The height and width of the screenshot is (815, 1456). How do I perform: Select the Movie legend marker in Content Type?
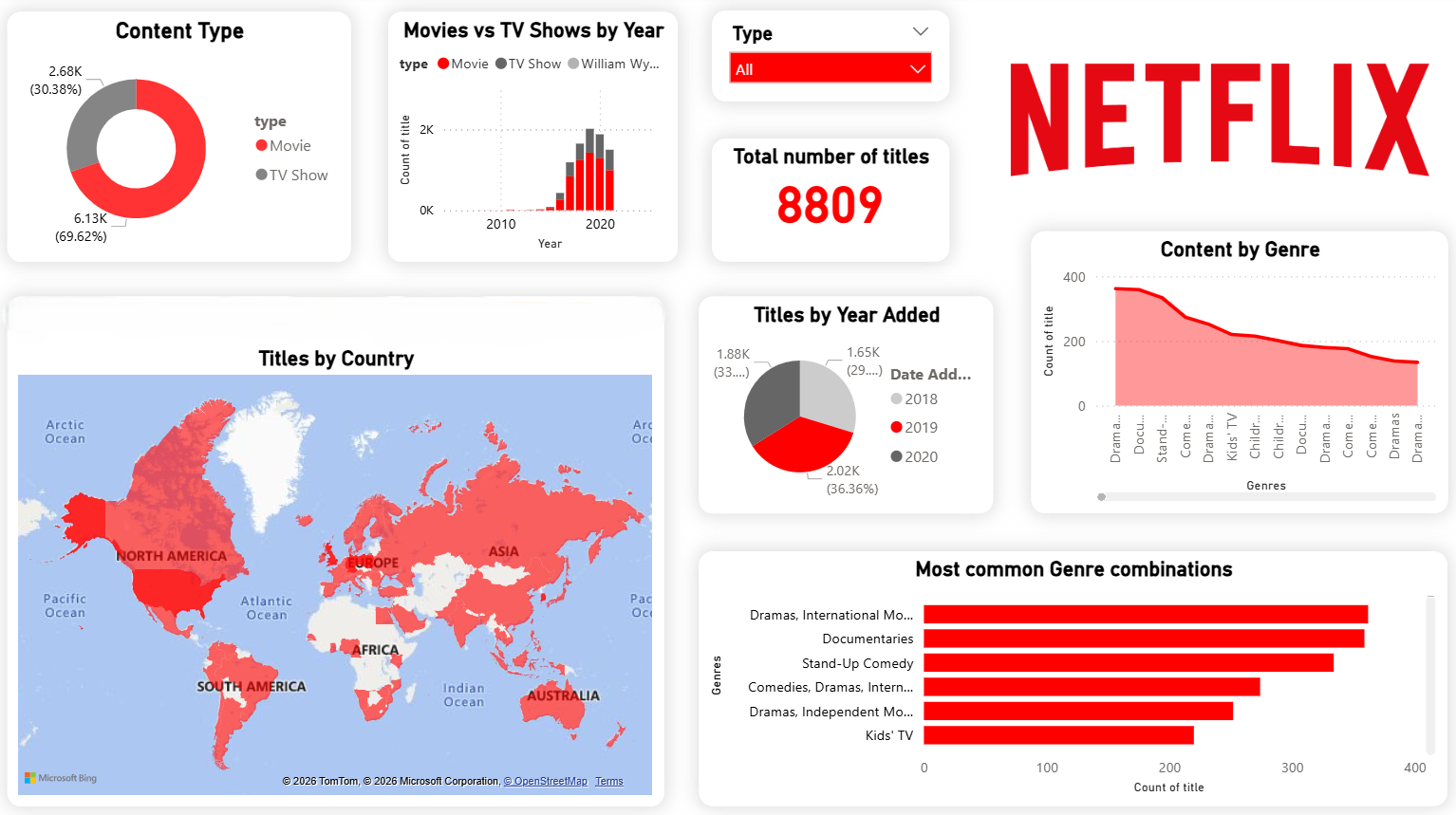point(261,145)
